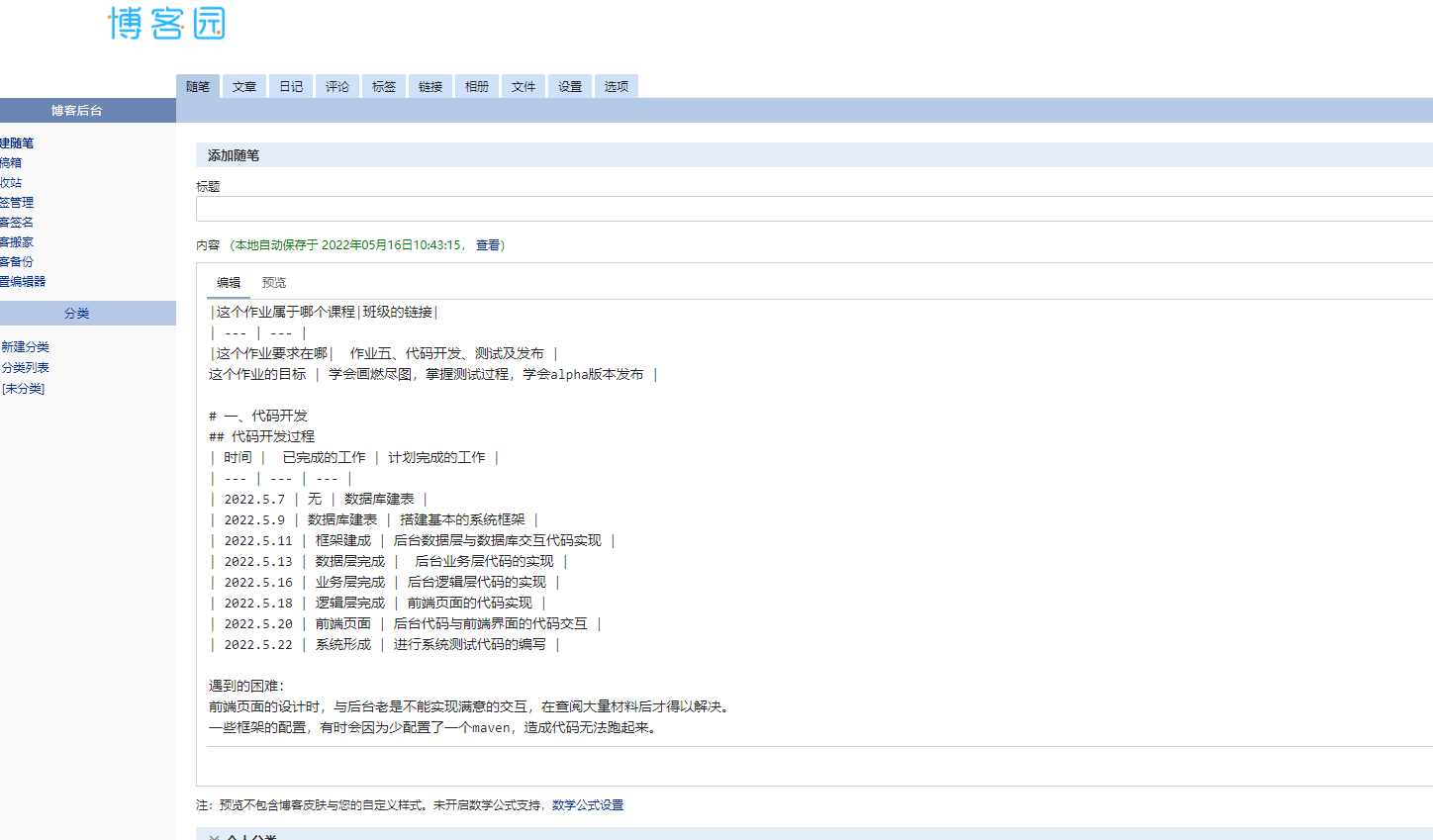Click the 建随笔 link in the sidebar
1433x840 pixels.
coord(17,143)
